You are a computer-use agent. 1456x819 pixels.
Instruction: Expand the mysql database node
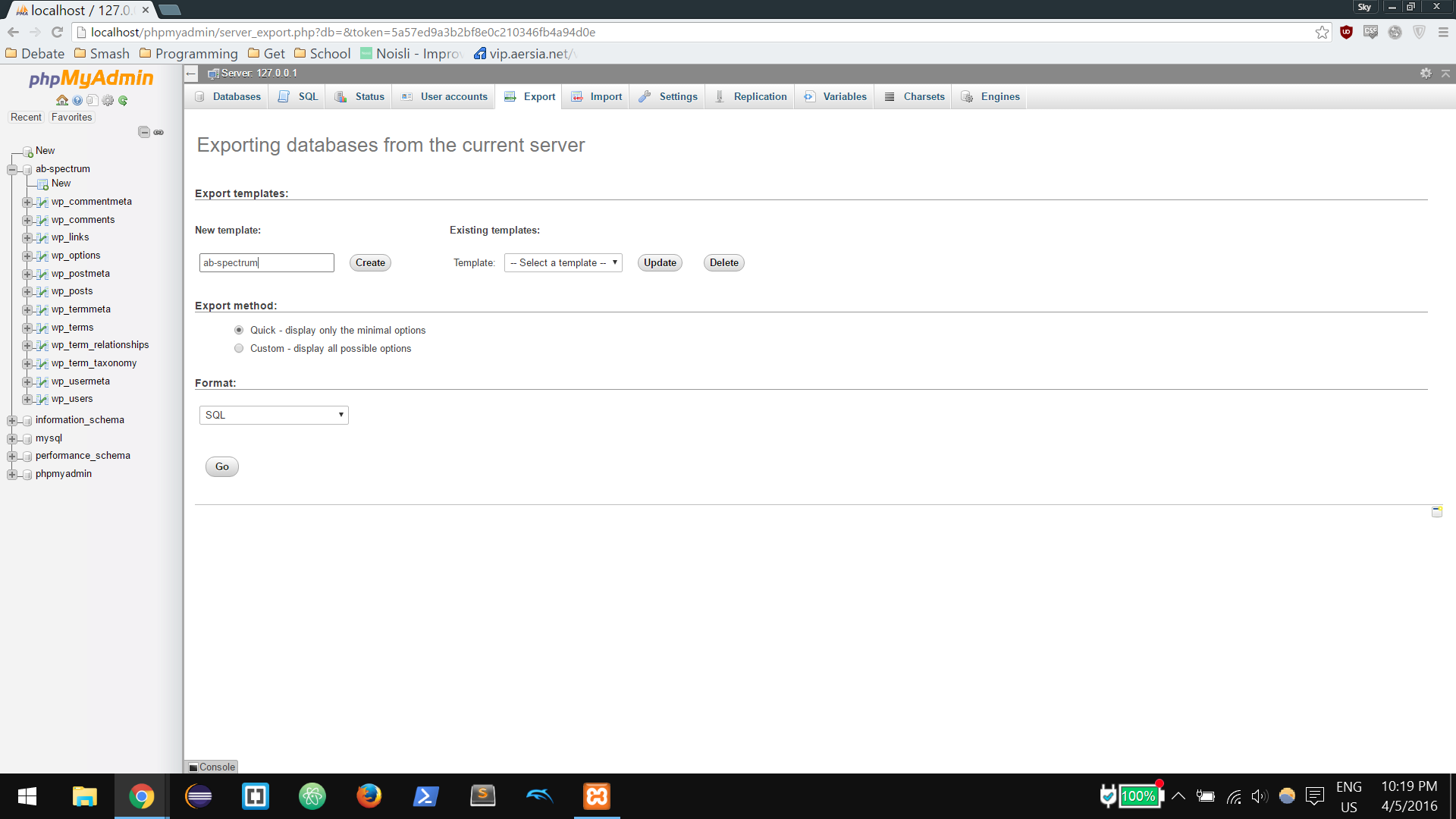(12, 439)
